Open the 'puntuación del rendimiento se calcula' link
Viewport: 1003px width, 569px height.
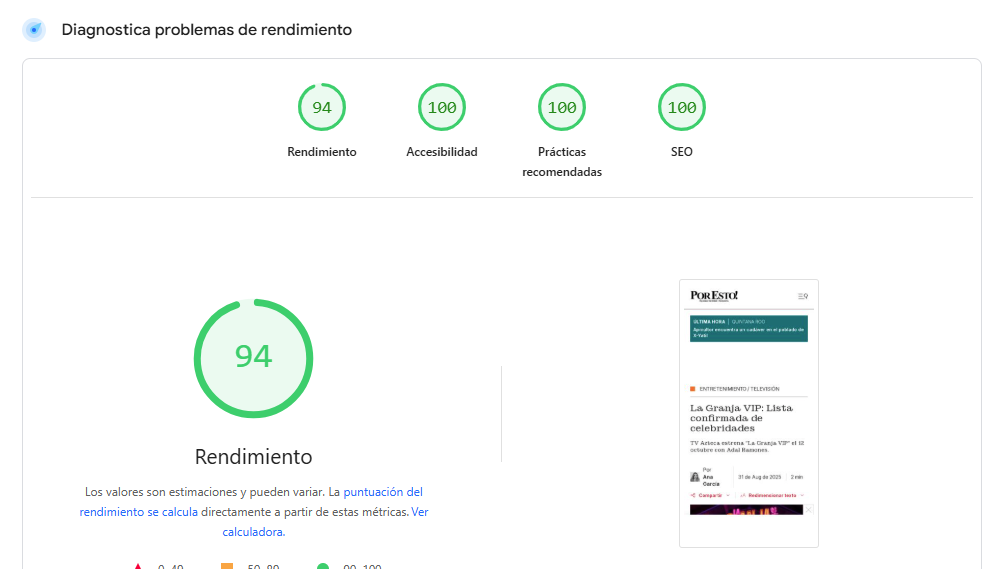(x=251, y=502)
